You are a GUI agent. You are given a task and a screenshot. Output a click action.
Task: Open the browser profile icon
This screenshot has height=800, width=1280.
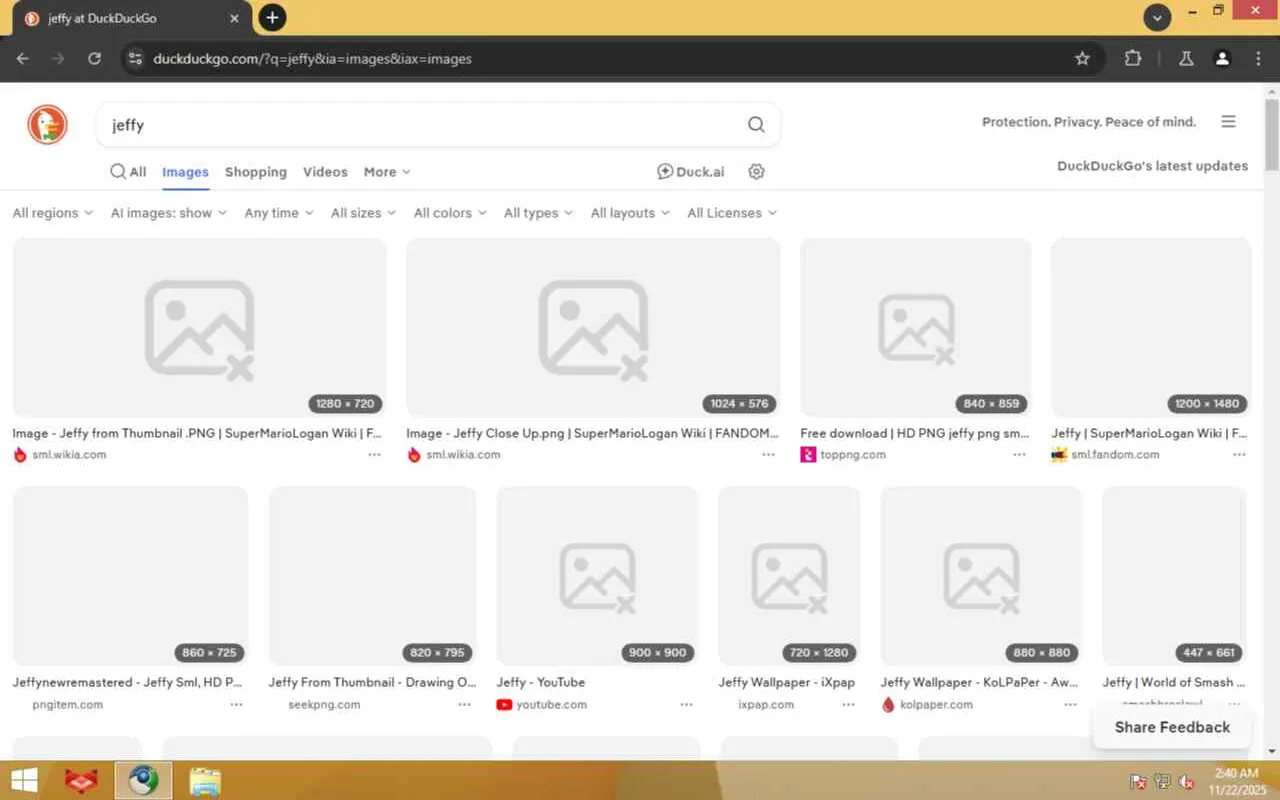[x=1222, y=59]
